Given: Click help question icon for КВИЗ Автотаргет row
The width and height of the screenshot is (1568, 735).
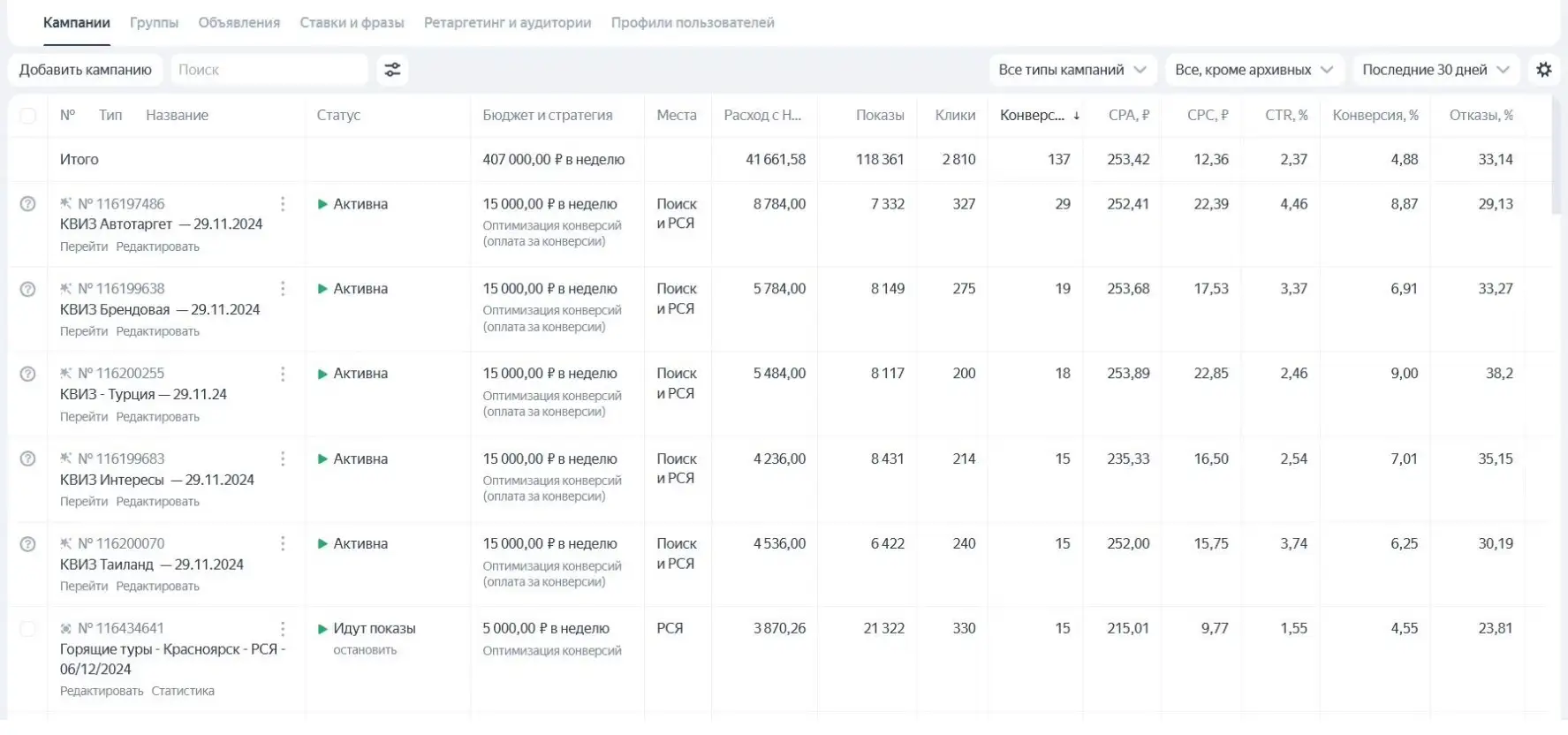Looking at the screenshot, I should (28, 204).
